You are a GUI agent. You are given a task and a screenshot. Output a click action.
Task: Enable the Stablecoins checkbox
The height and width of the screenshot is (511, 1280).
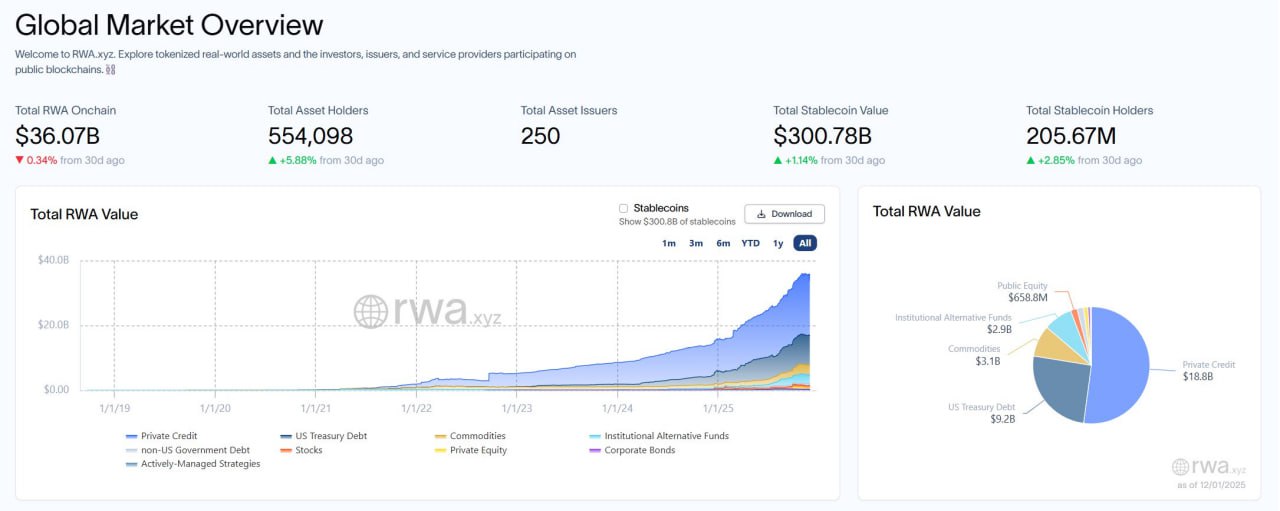(x=623, y=208)
